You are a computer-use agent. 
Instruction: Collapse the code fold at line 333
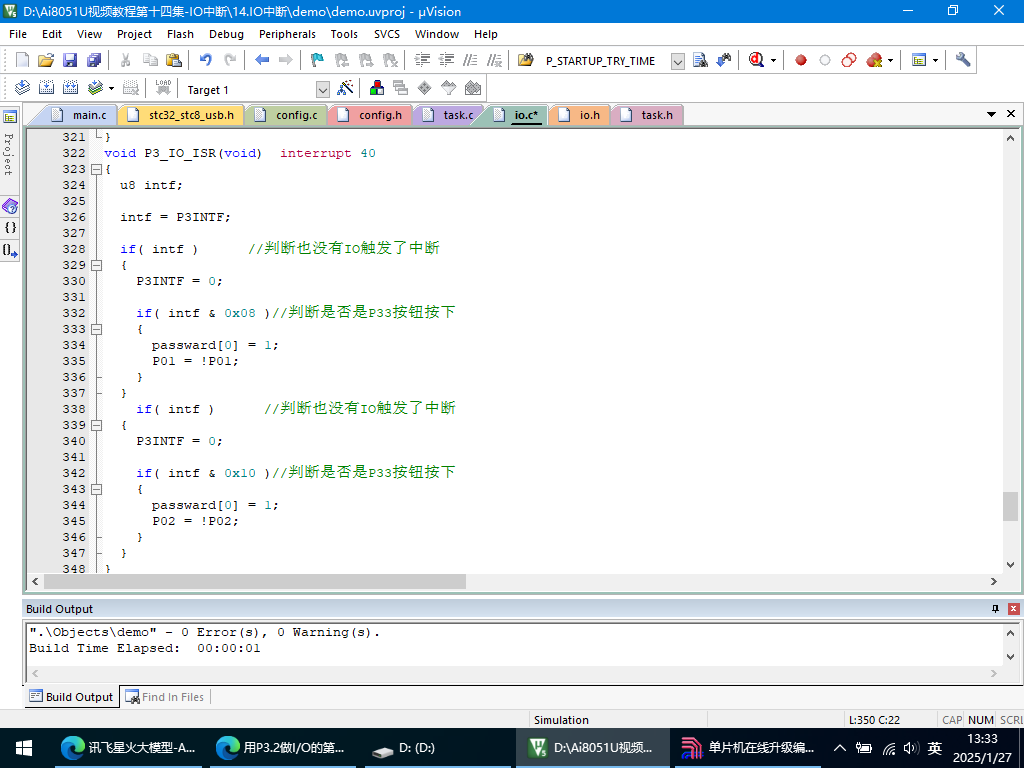96,329
